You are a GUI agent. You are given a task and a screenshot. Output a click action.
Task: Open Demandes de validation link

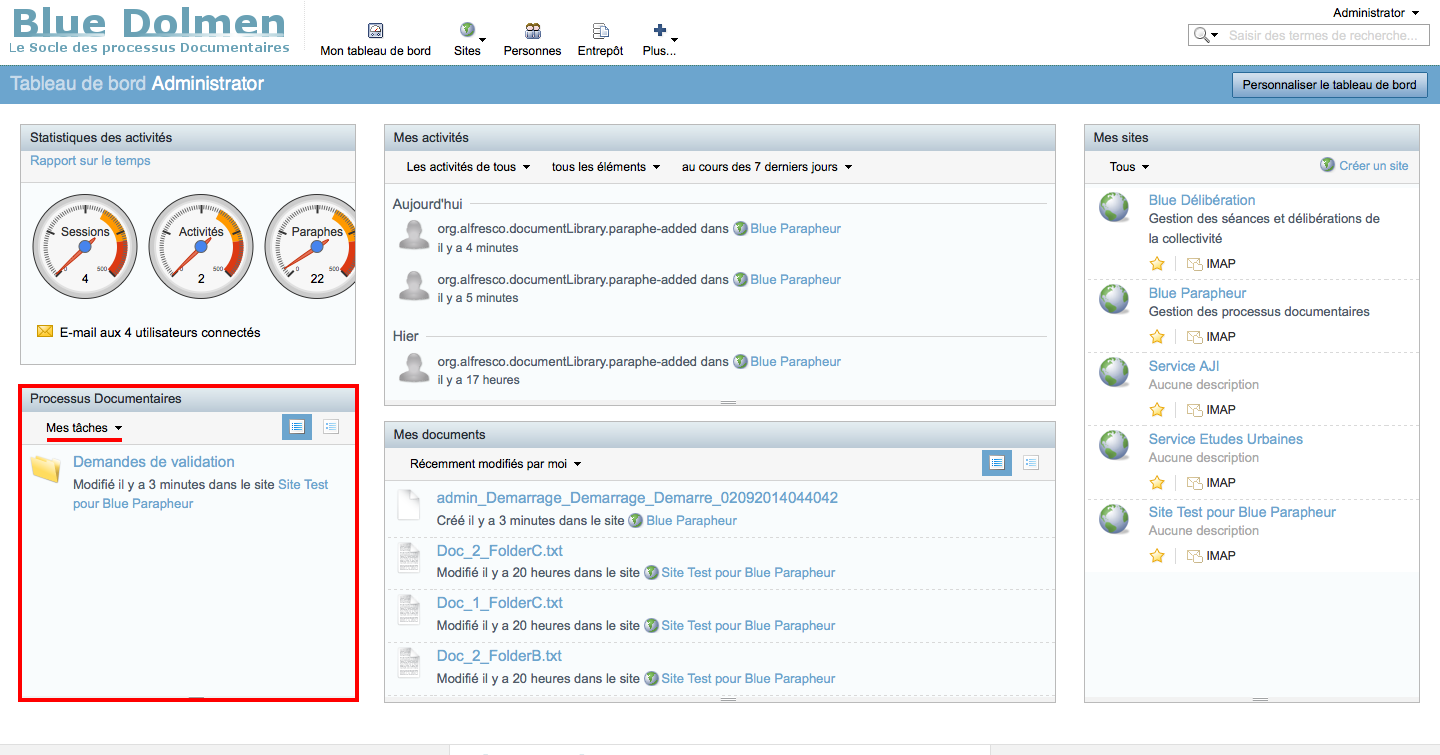coord(154,462)
